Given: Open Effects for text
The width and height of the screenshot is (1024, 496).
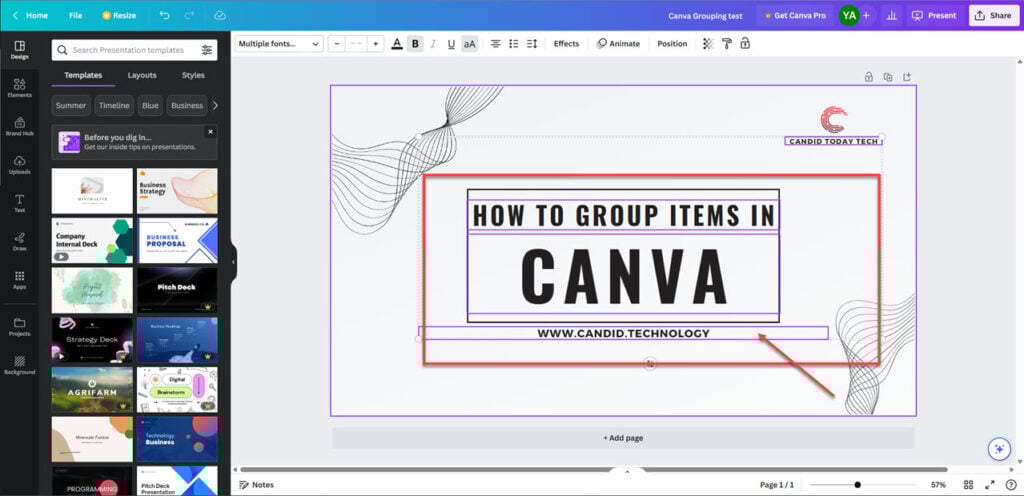Looking at the screenshot, I should [566, 44].
